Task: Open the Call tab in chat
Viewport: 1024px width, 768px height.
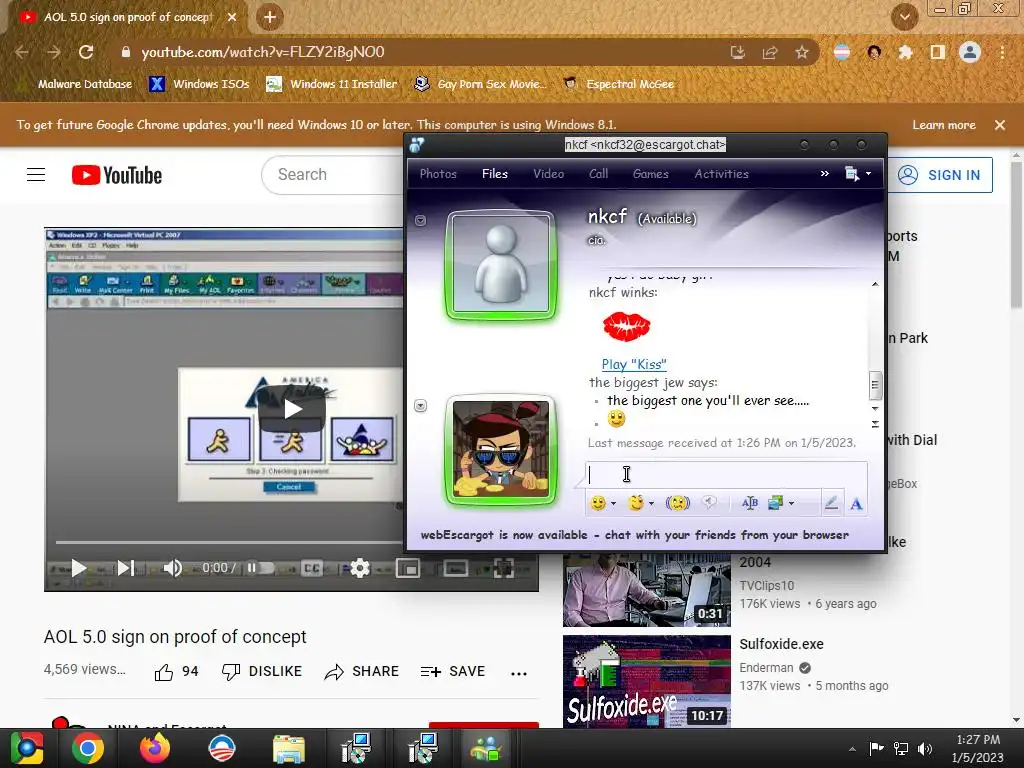Action: (x=598, y=174)
